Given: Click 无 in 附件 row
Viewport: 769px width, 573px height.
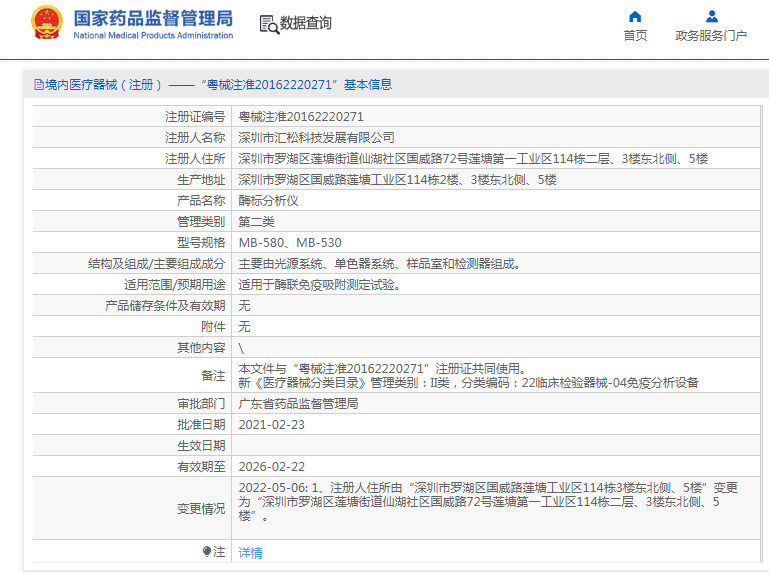Looking at the screenshot, I should (x=244, y=327).
